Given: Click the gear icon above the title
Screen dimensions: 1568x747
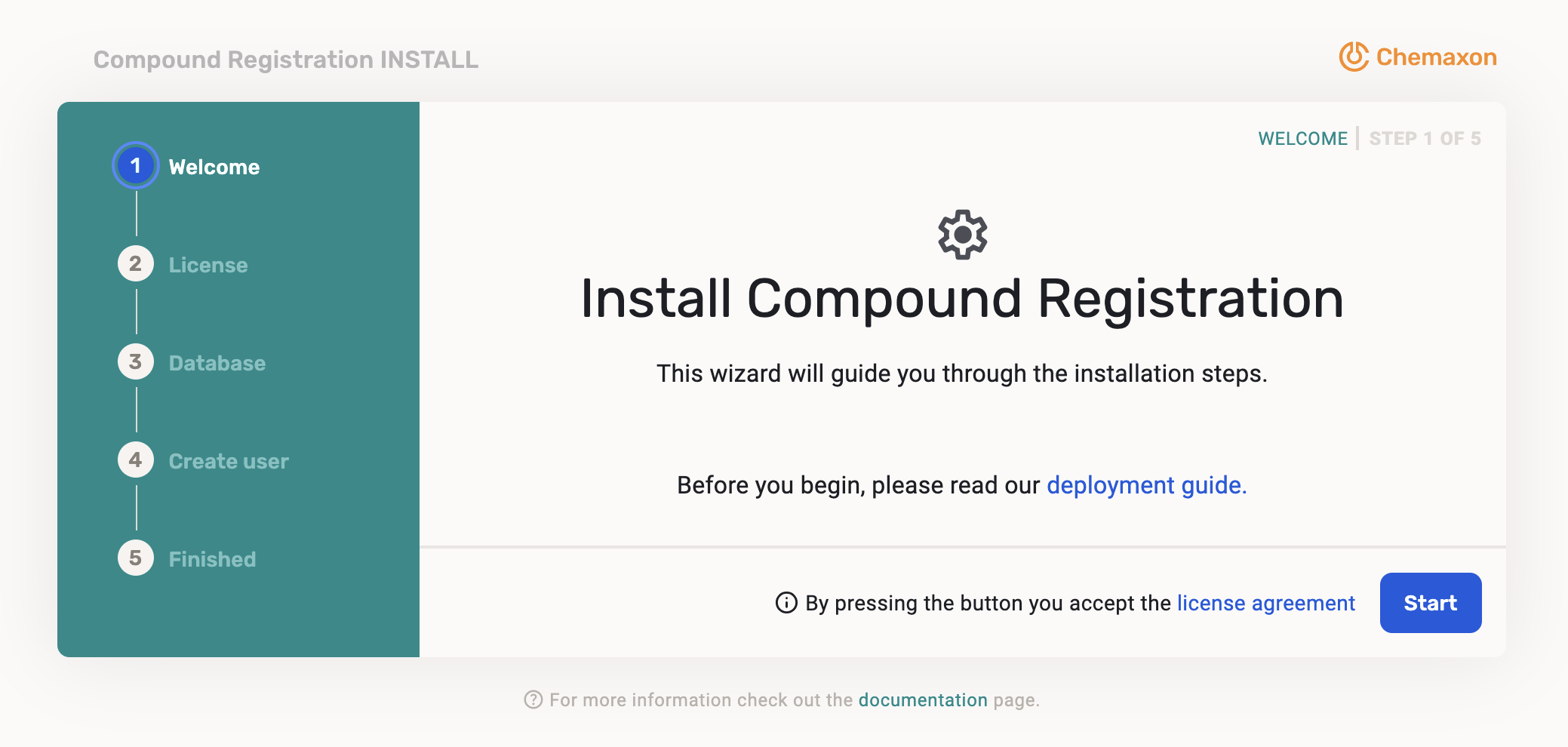Looking at the screenshot, I should click(962, 235).
